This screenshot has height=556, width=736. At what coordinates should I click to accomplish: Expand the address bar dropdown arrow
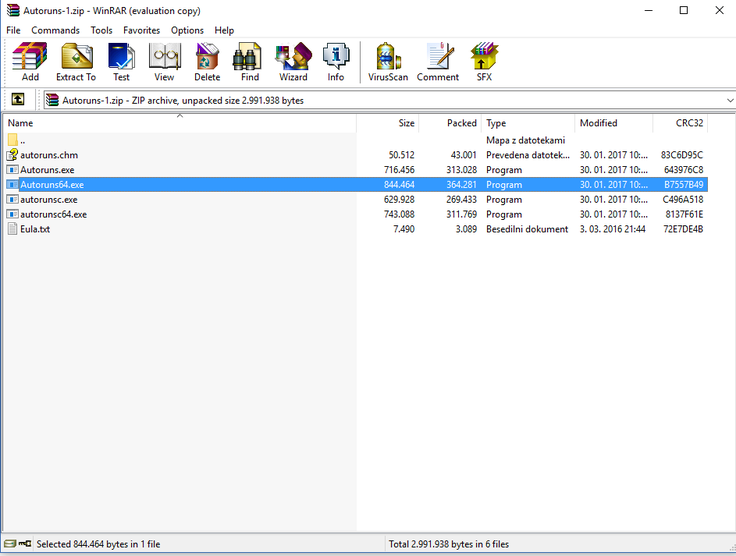(x=730, y=100)
